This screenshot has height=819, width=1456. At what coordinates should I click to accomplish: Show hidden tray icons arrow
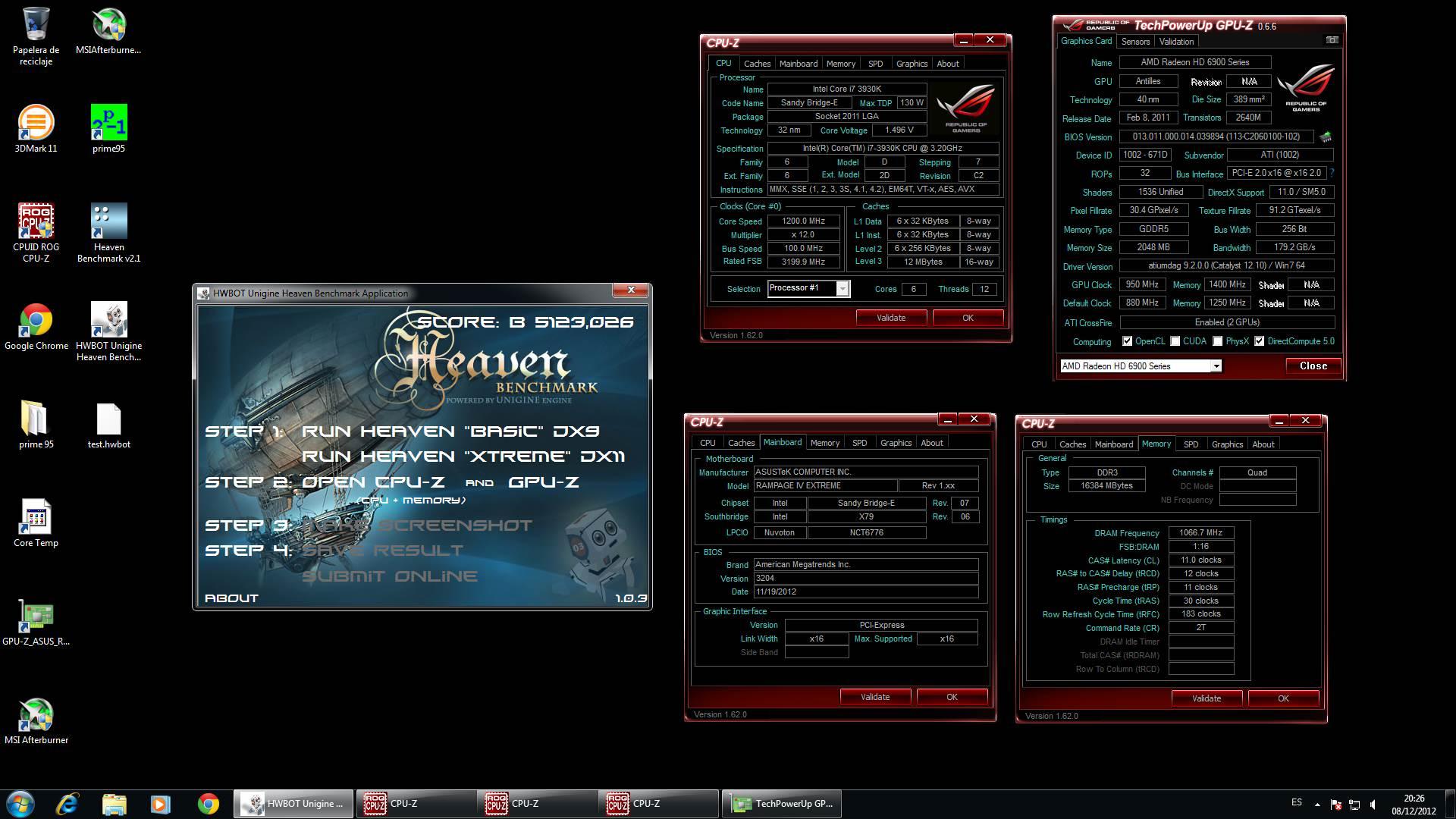click(1317, 804)
